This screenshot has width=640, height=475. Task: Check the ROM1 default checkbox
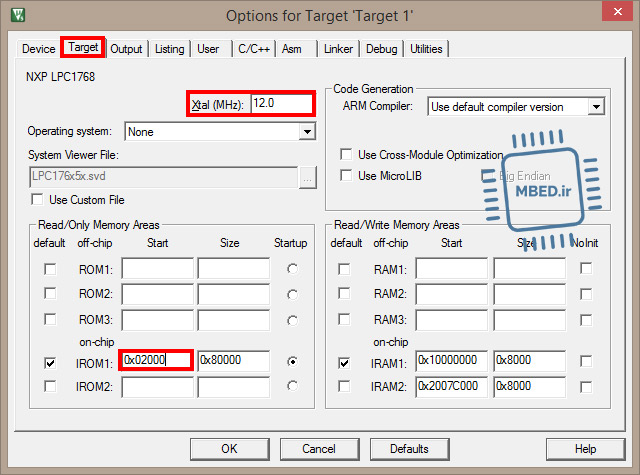click(x=50, y=269)
